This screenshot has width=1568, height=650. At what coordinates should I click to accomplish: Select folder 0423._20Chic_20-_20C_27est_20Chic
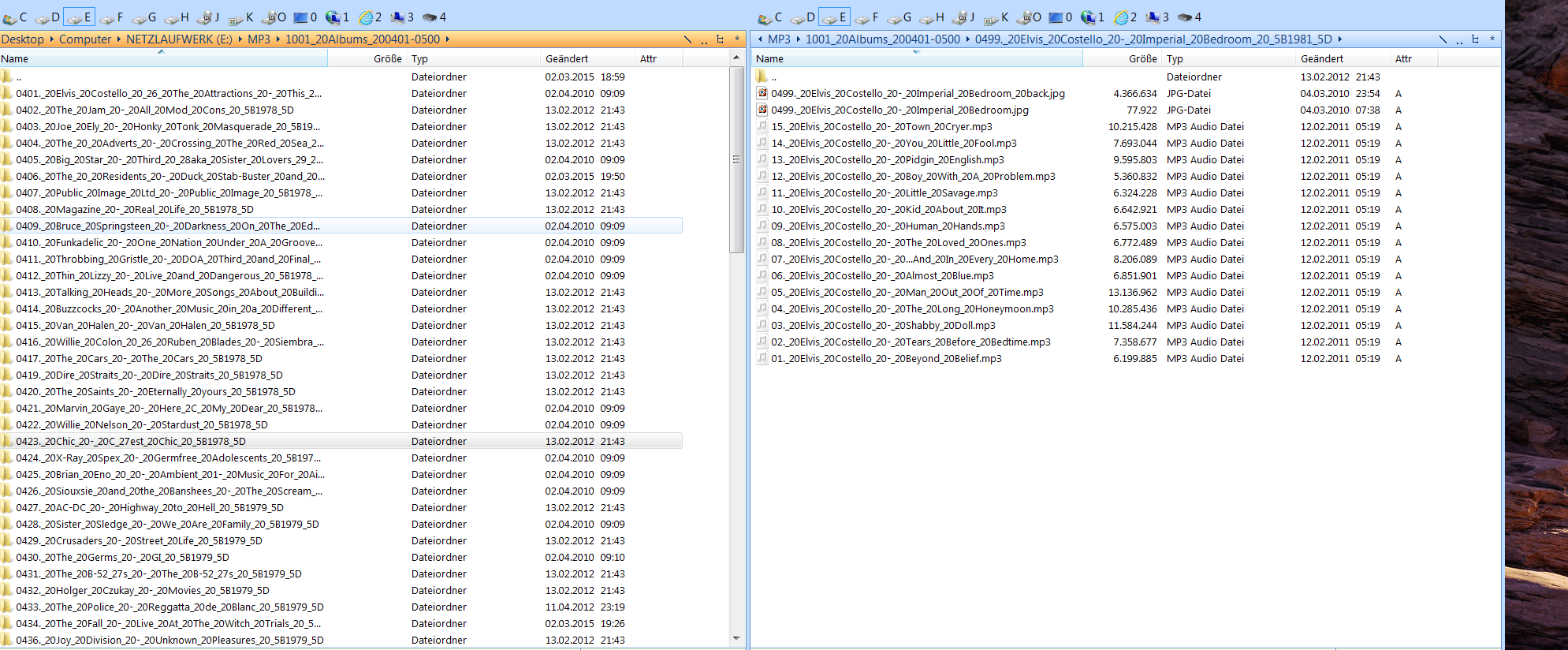[341, 442]
